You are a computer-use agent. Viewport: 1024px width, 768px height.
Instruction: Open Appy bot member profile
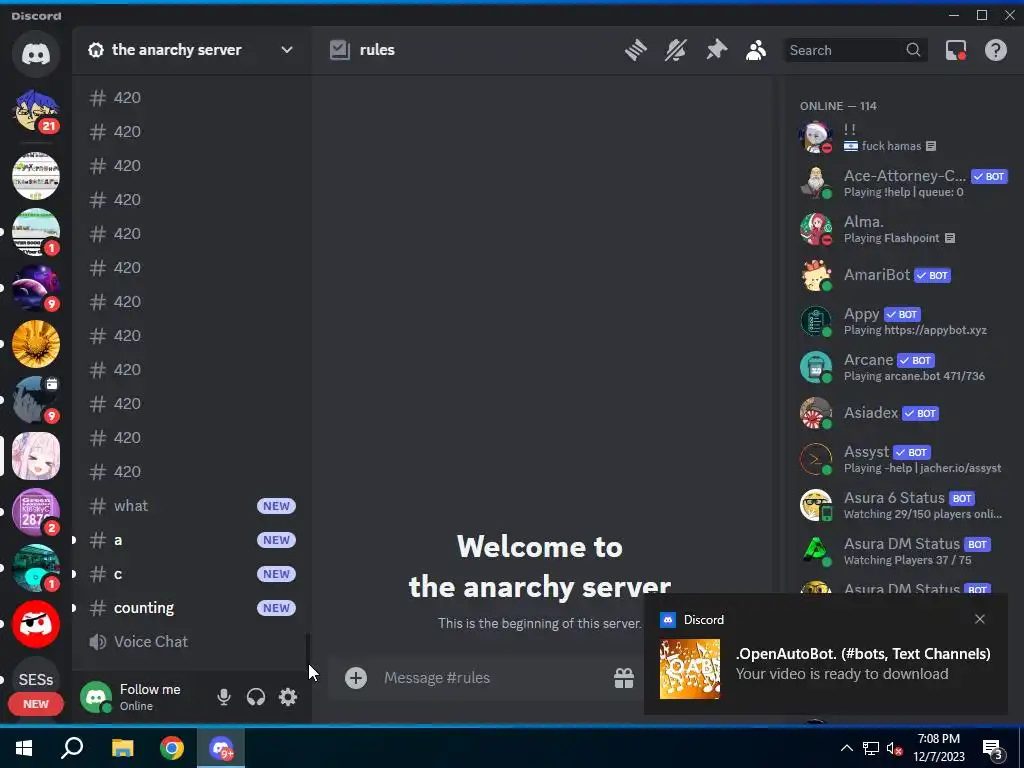[x=904, y=321]
